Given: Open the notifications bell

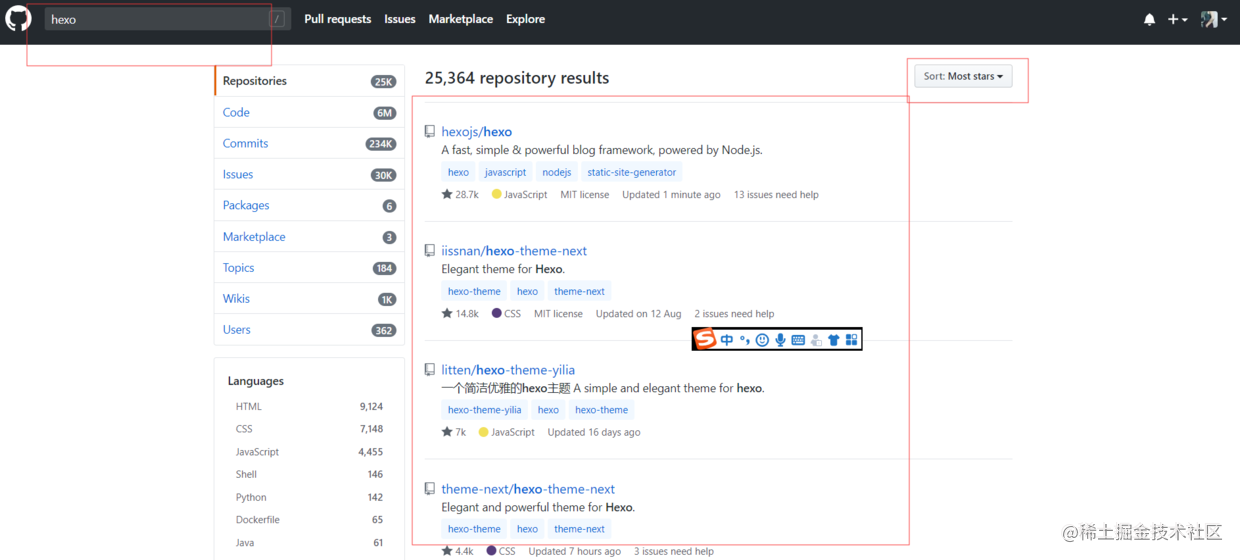Looking at the screenshot, I should tap(1149, 19).
